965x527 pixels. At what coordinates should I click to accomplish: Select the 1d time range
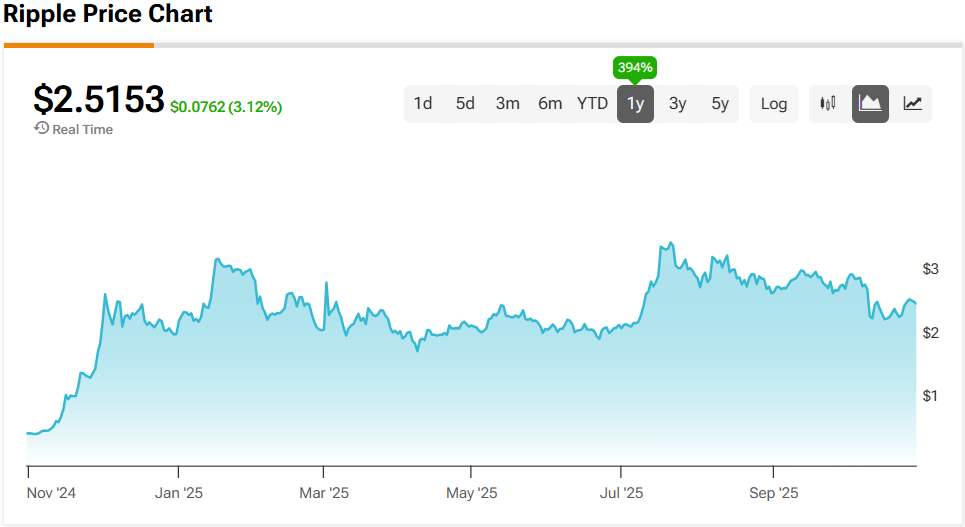pos(423,103)
